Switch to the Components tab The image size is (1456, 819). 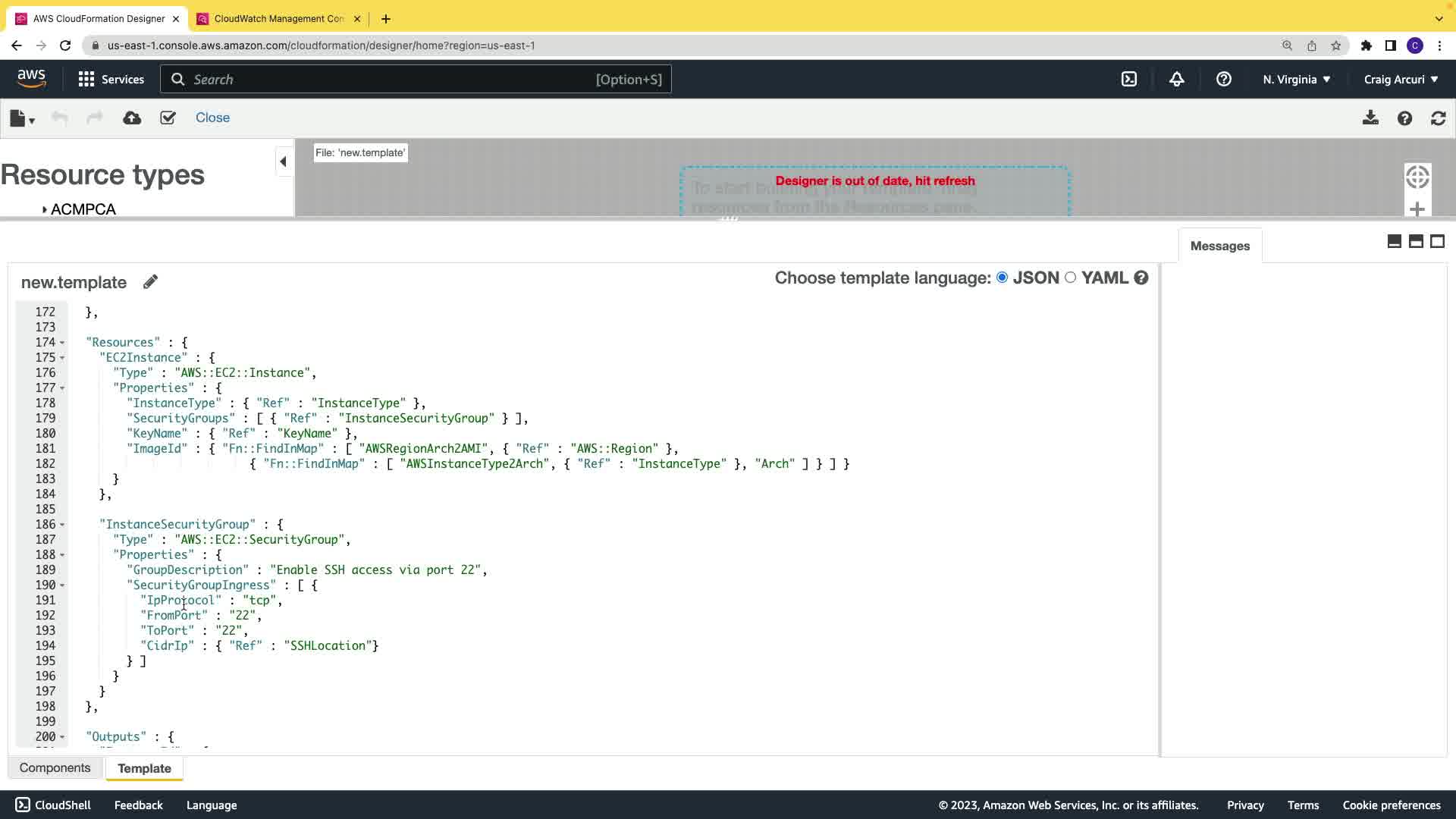pyautogui.click(x=55, y=768)
